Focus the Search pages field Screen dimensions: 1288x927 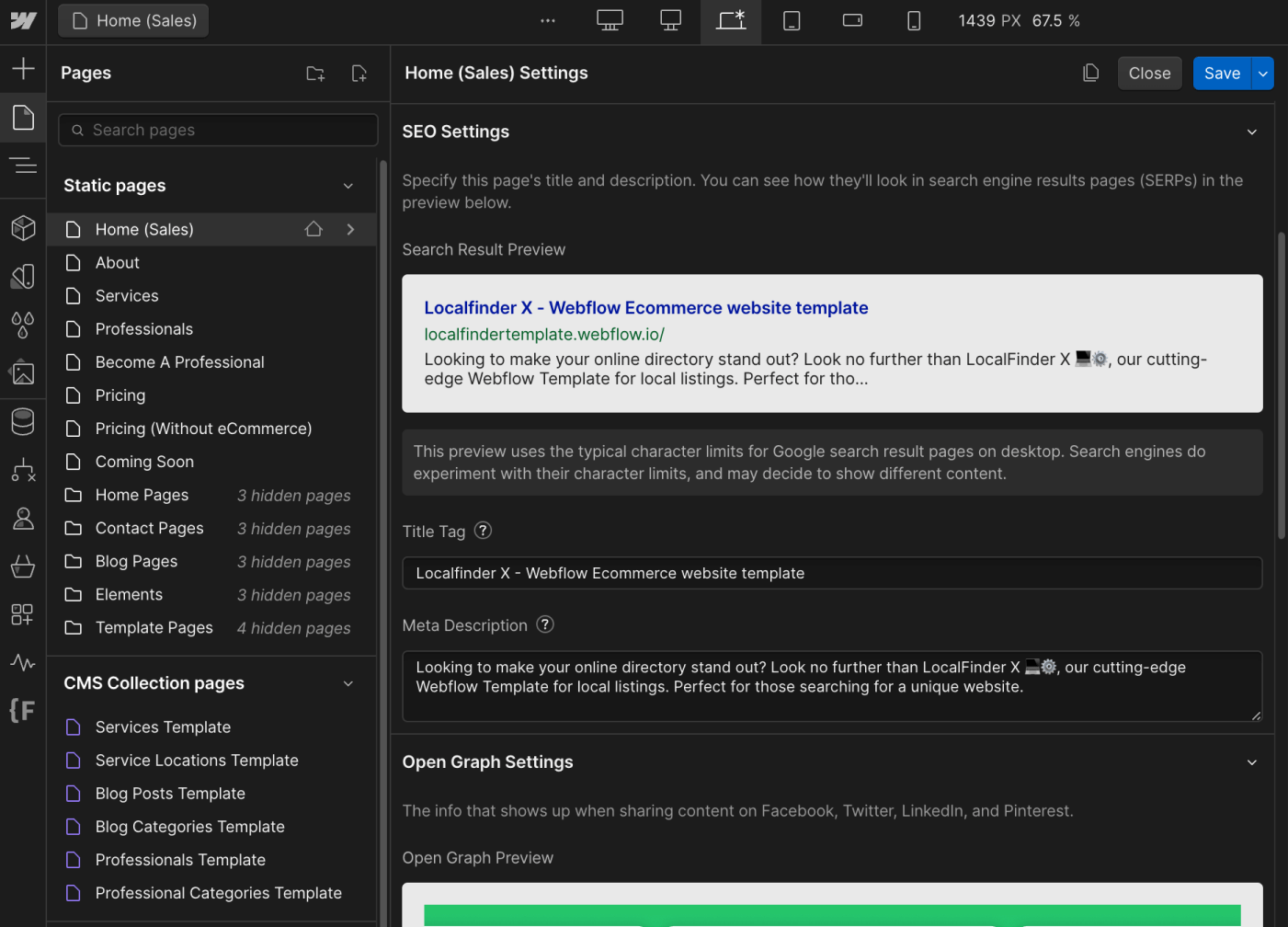(x=218, y=130)
